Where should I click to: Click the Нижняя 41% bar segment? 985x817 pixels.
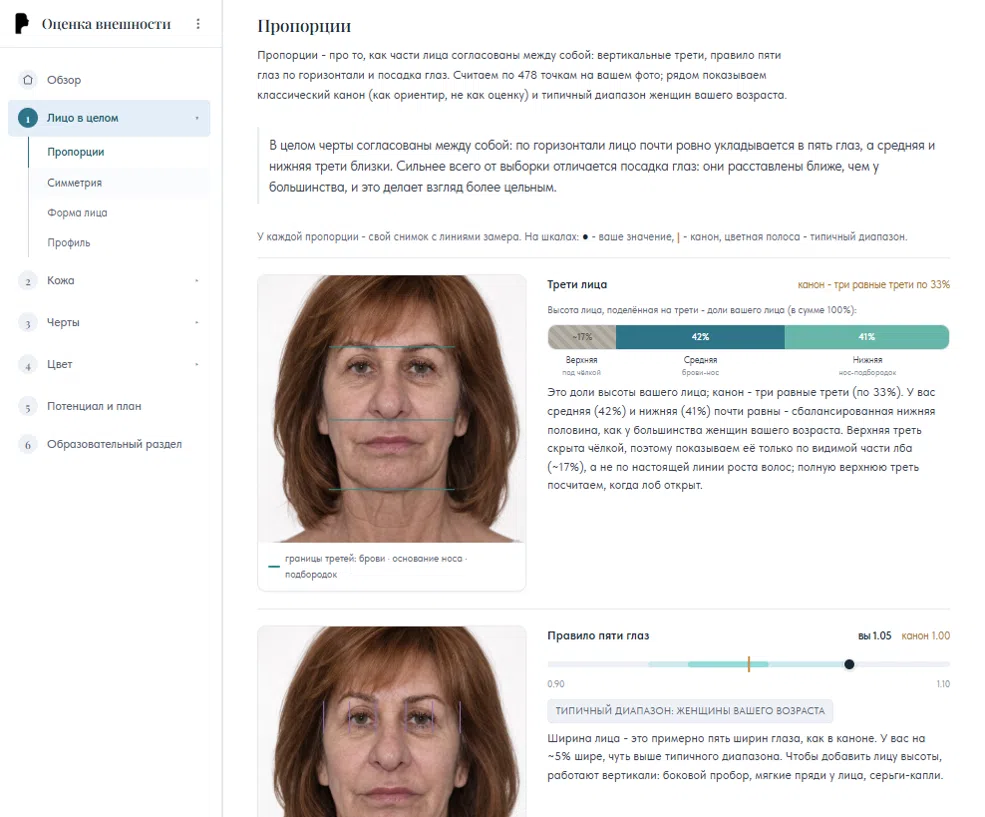point(867,337)
